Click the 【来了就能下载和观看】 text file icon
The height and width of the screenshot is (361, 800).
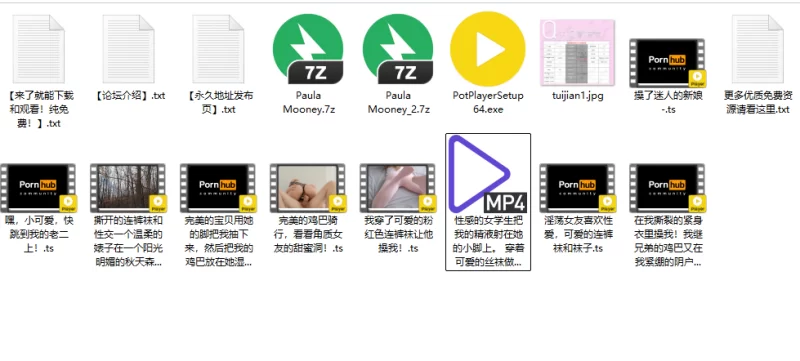pyautogui.click(x=39, y=49)
